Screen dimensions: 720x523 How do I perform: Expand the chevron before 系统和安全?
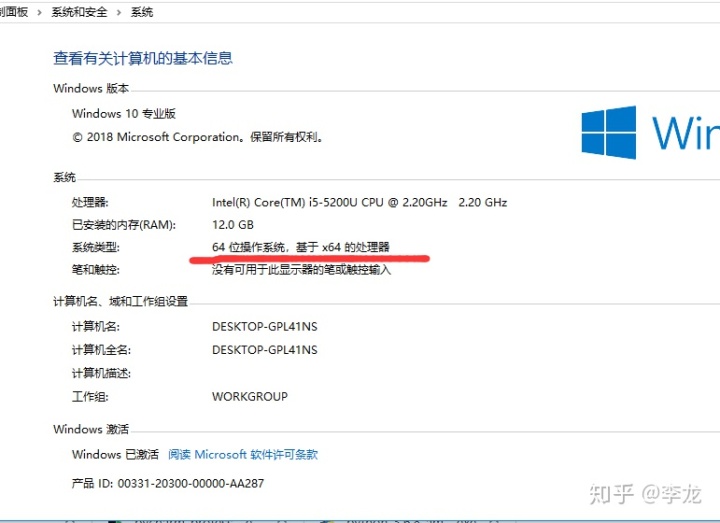tap(39, 12)
